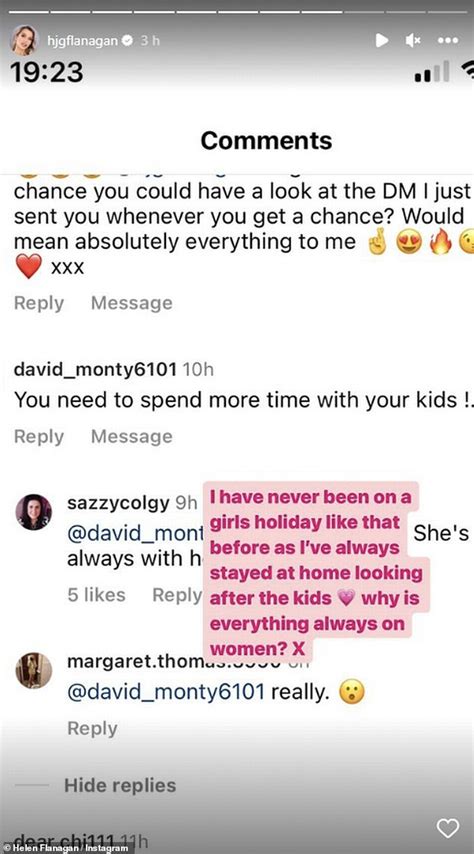
Task: Open margaret.thomas profile avatar
Action: [x=33, y=670]
